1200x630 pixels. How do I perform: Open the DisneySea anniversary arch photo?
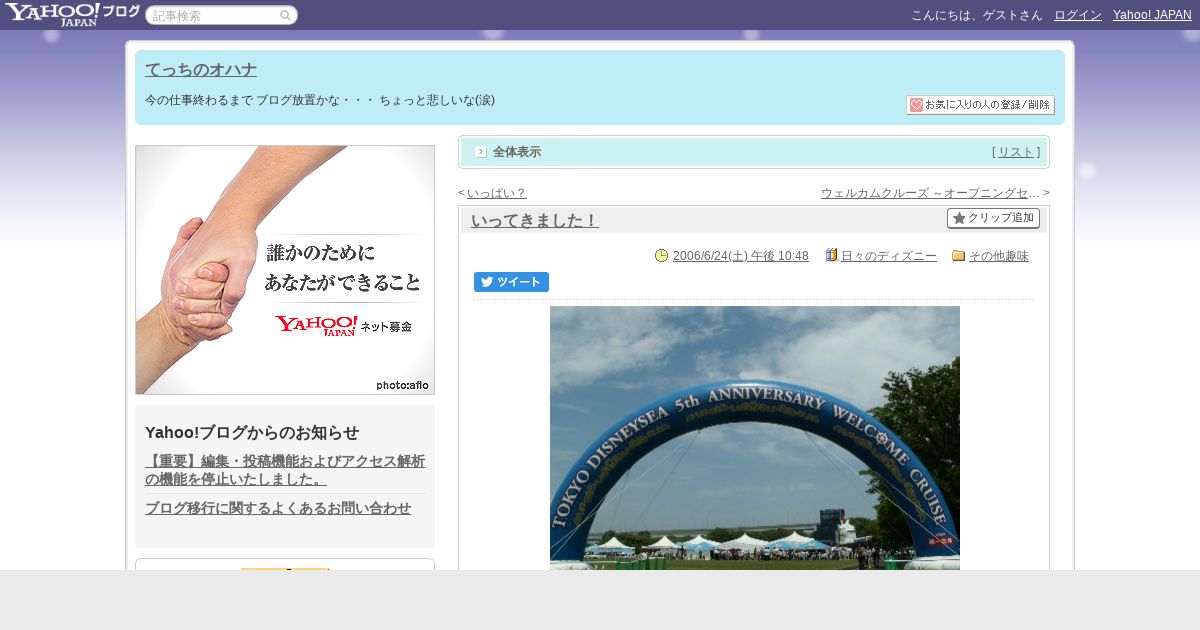pos(755,438)
